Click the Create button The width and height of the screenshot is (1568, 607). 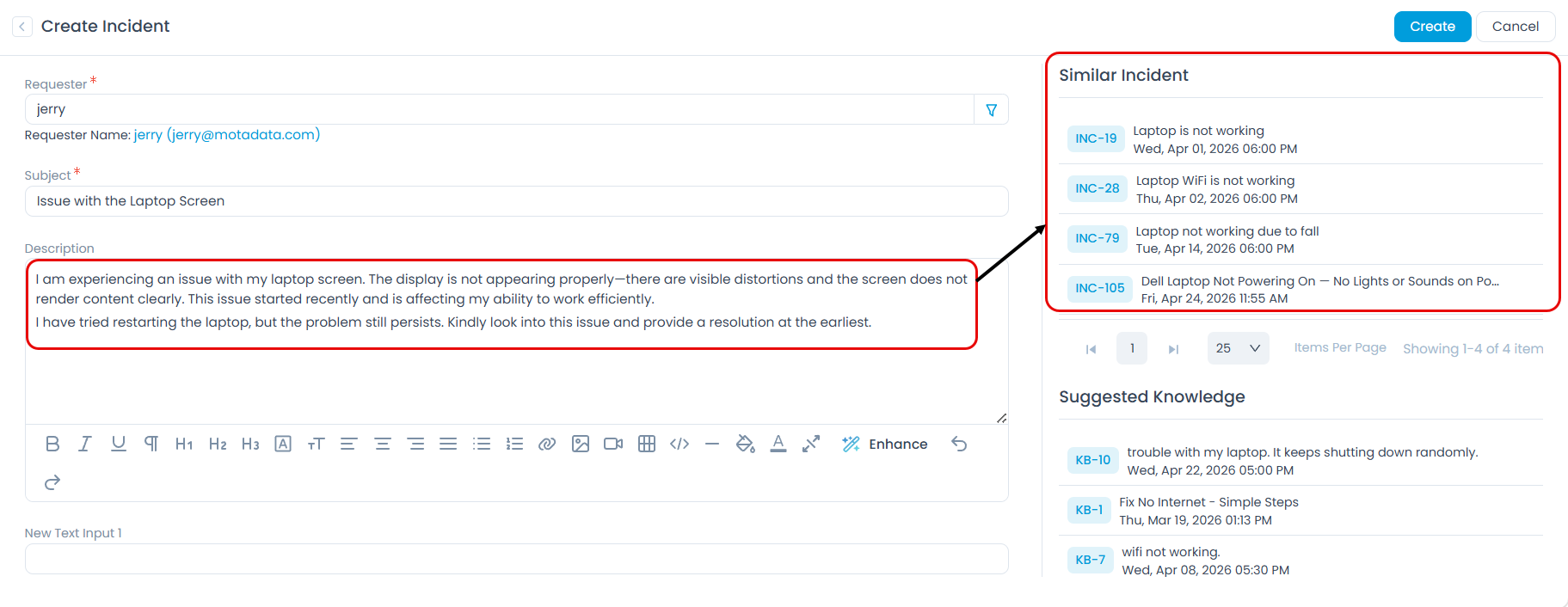pyautogui.click(x=1432, y=27)
